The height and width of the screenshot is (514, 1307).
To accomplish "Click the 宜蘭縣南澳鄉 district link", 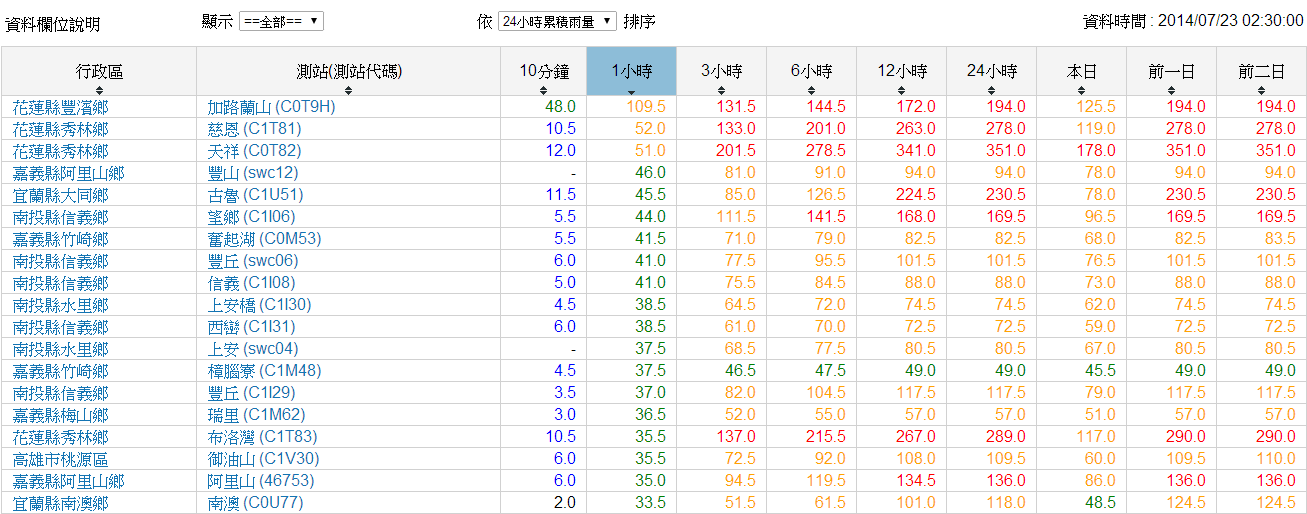I will 60,503.
